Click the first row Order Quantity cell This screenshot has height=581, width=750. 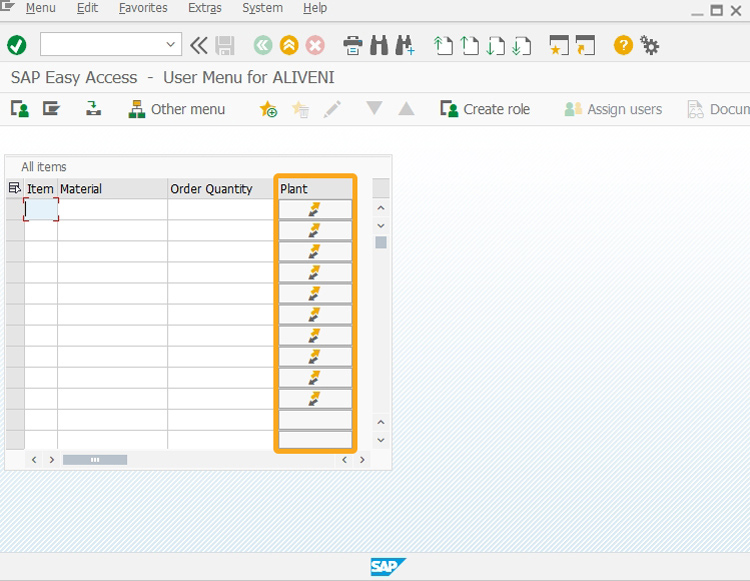pyautogui.click(x=221, y=209)
